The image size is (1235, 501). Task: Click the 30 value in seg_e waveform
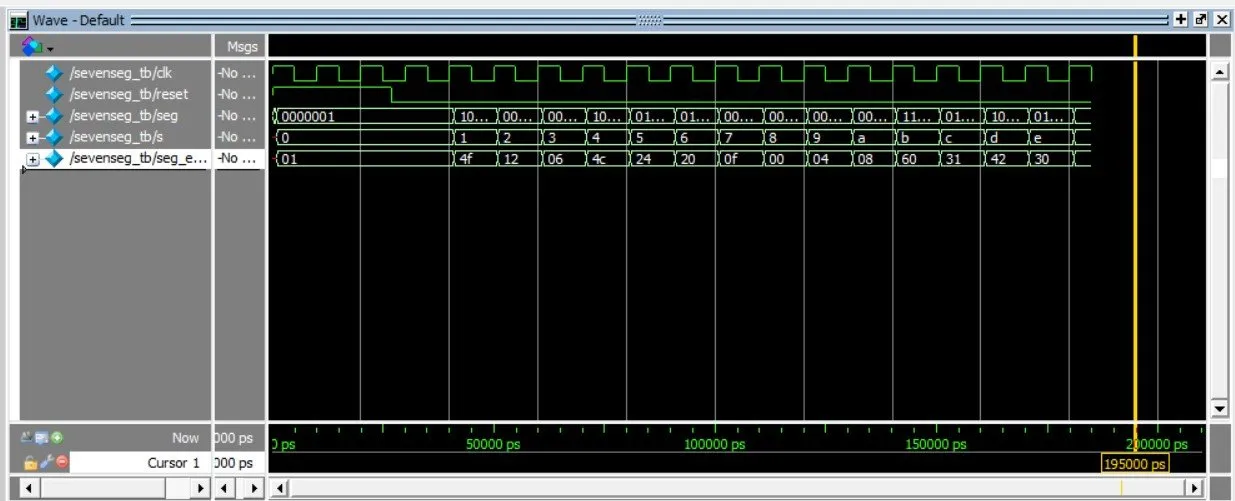(1041, 159)
